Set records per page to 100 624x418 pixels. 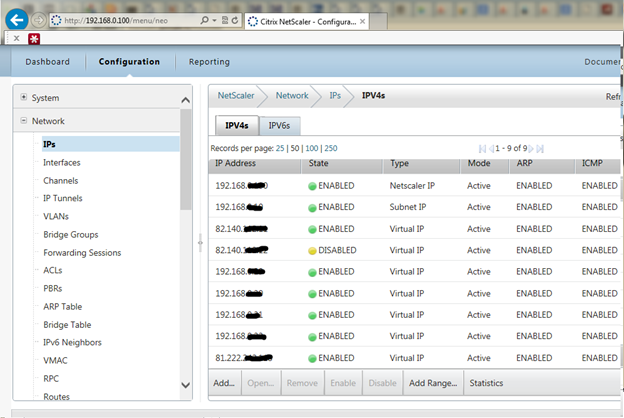[x=312, y=148]
